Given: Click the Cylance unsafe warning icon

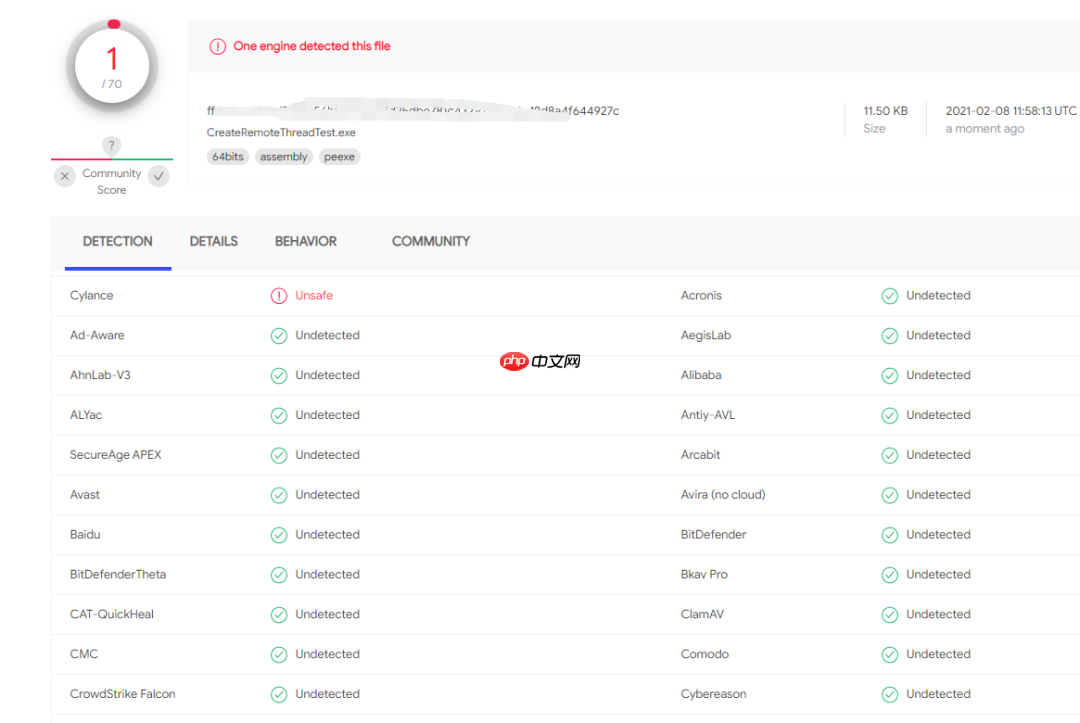Looking at the screenshot, I should point(279,296).
